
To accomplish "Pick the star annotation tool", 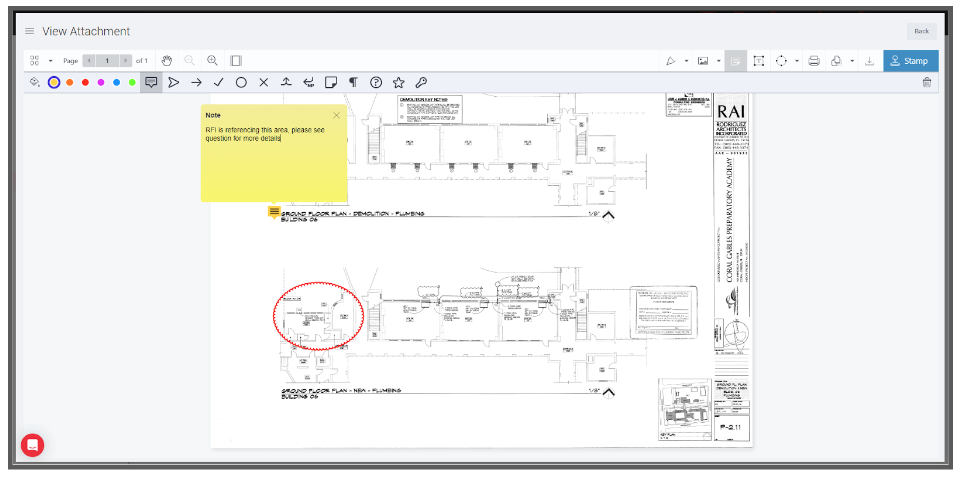I will tap(398, 82).
